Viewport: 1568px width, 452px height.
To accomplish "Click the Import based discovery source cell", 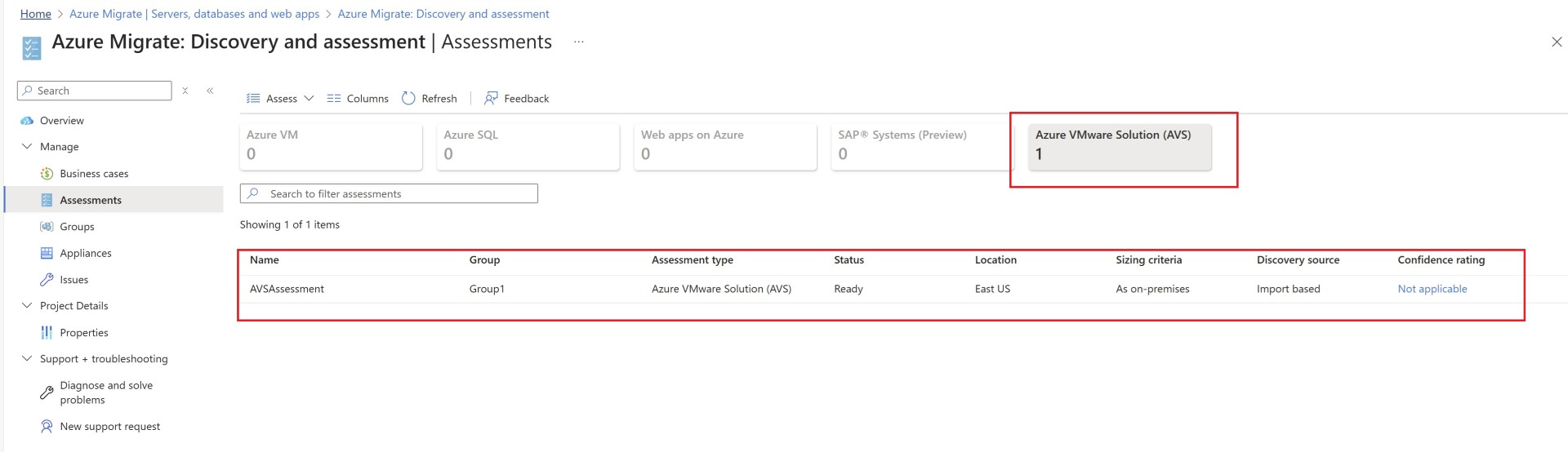I will coord(1288,289).
